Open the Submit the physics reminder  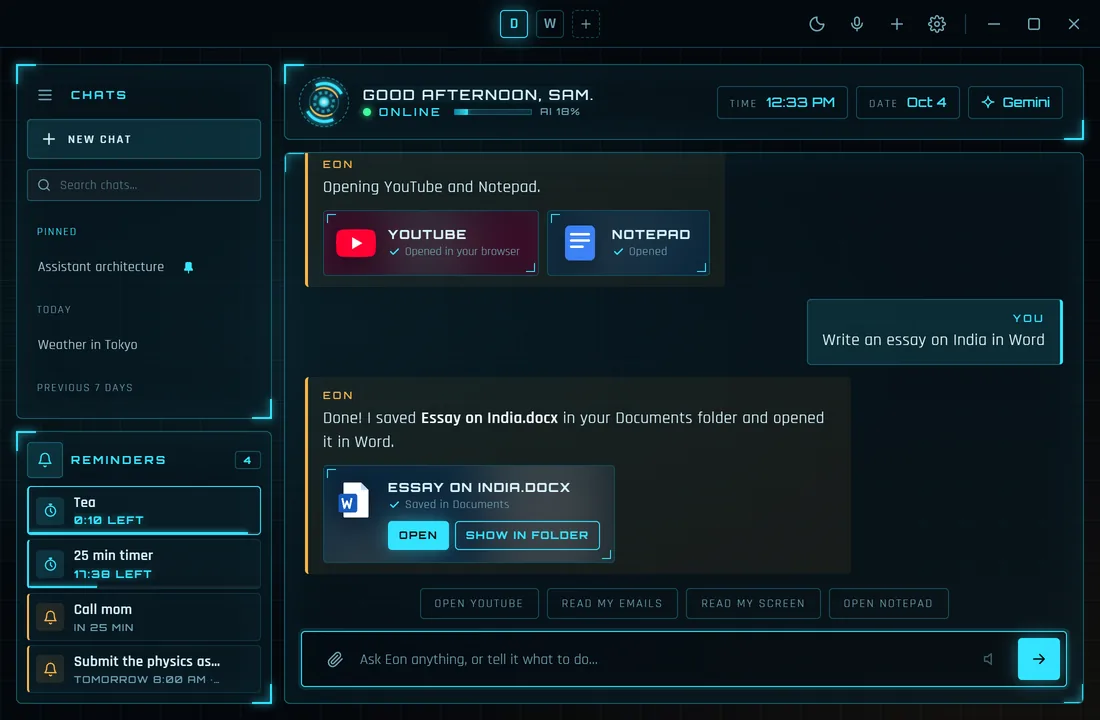[144, 669]
